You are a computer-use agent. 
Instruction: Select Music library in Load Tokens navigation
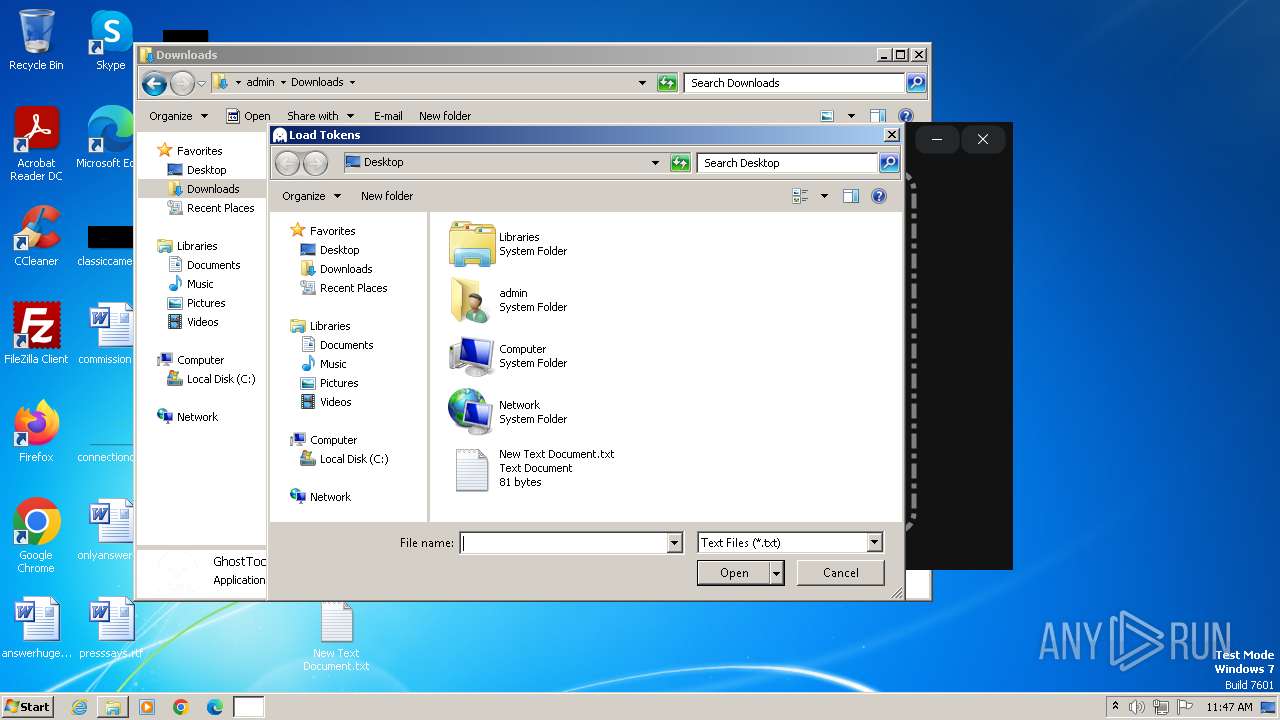[333, 364]
